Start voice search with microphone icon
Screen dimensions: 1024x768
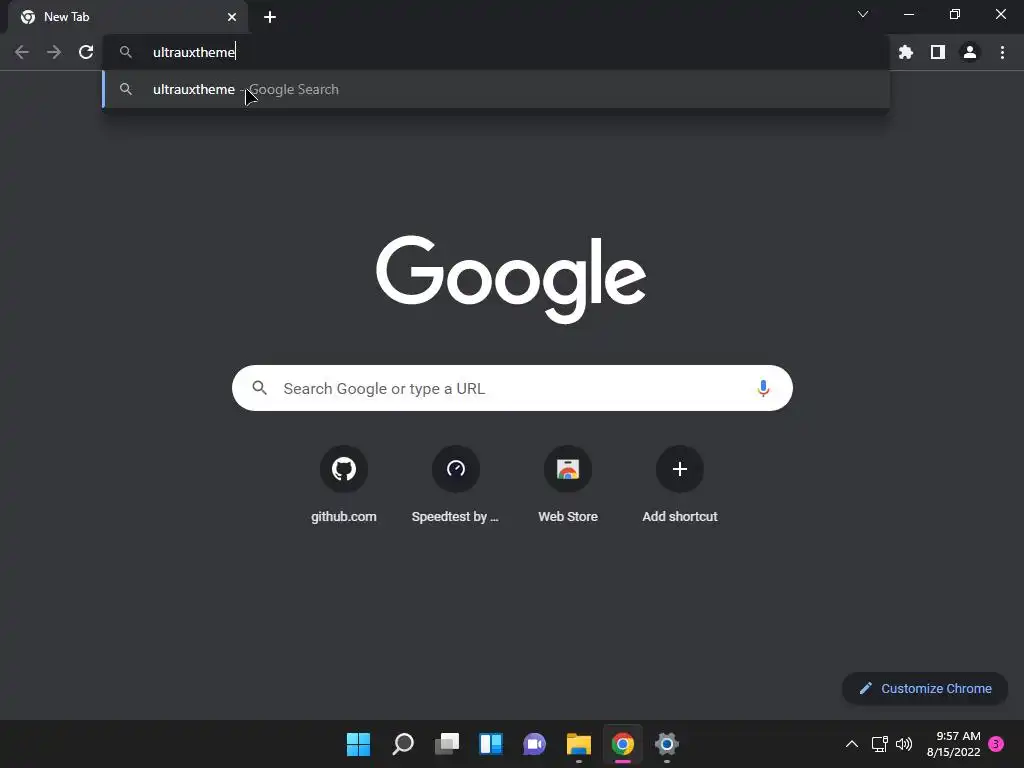[x=763, y=389]
